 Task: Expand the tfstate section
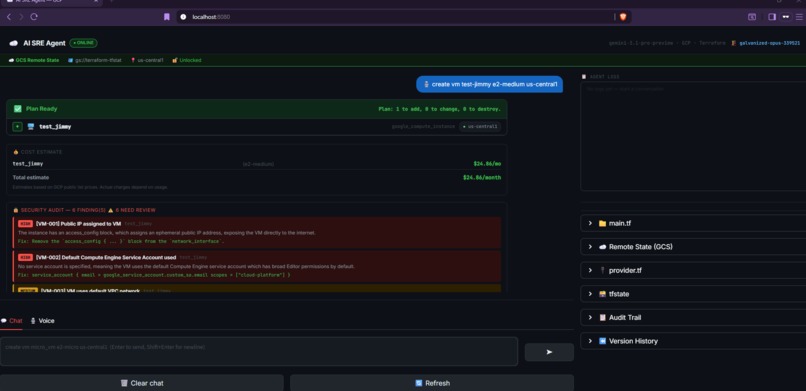(x=693, y=294)
